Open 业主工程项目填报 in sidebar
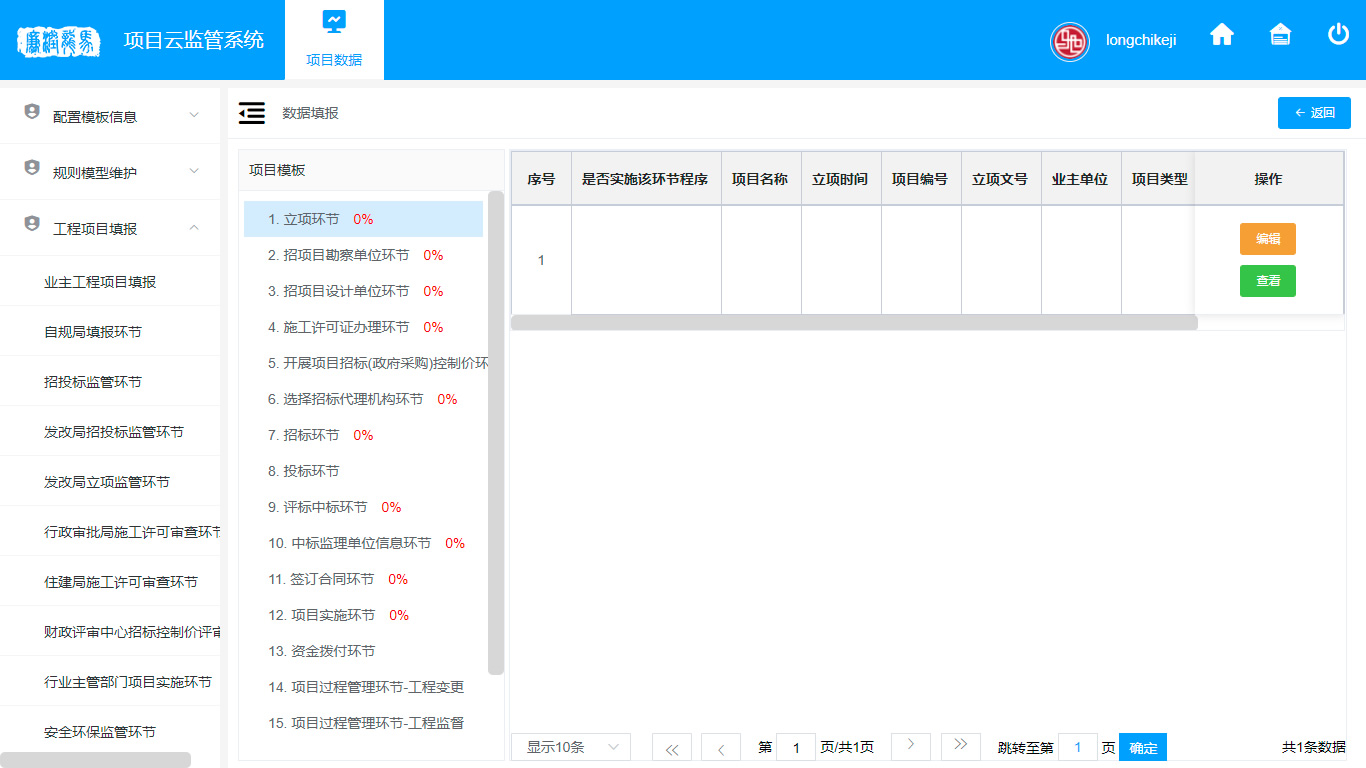This screenshot has width=1366, height=768. pos(100,282)
